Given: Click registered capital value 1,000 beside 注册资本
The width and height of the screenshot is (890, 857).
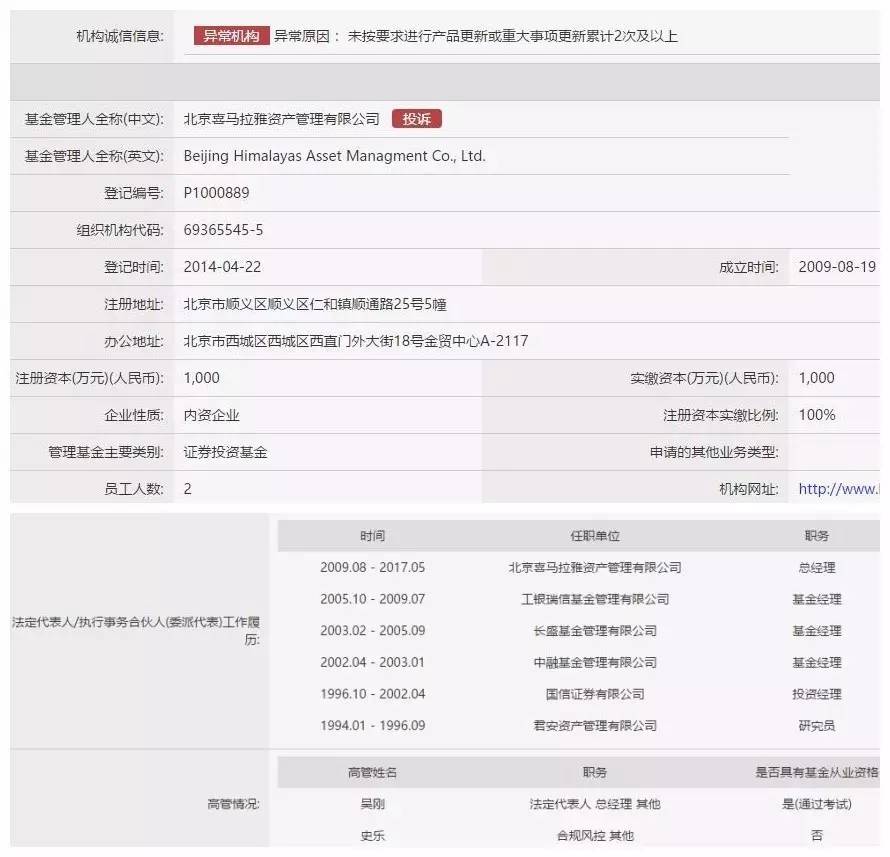Looking at the screenshot, I should coord(201,378).
